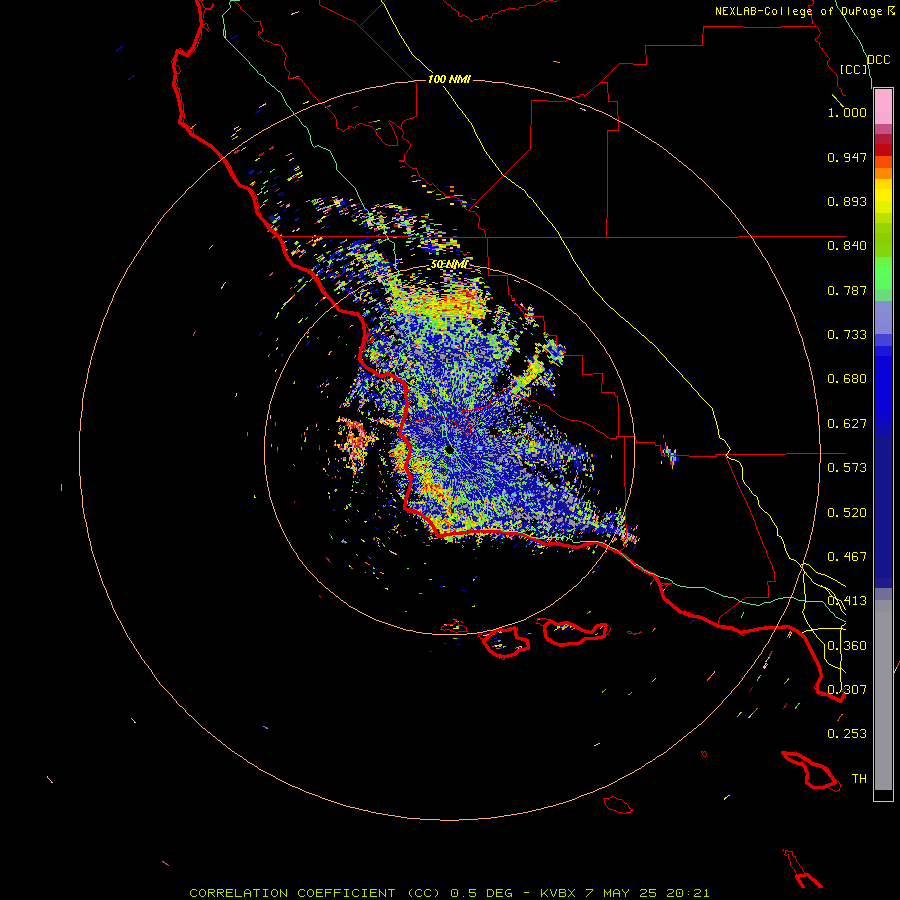
Task: Click the 0.627 color scale value
Action: pos(847,424)
